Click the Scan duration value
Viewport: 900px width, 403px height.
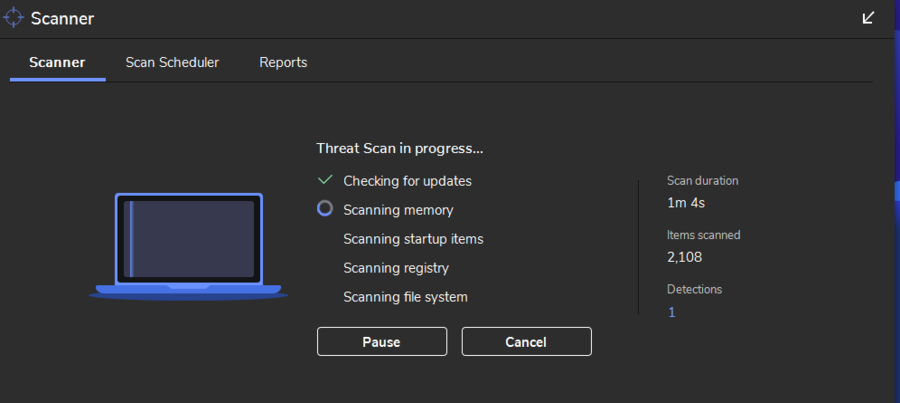tap(686, 203)
